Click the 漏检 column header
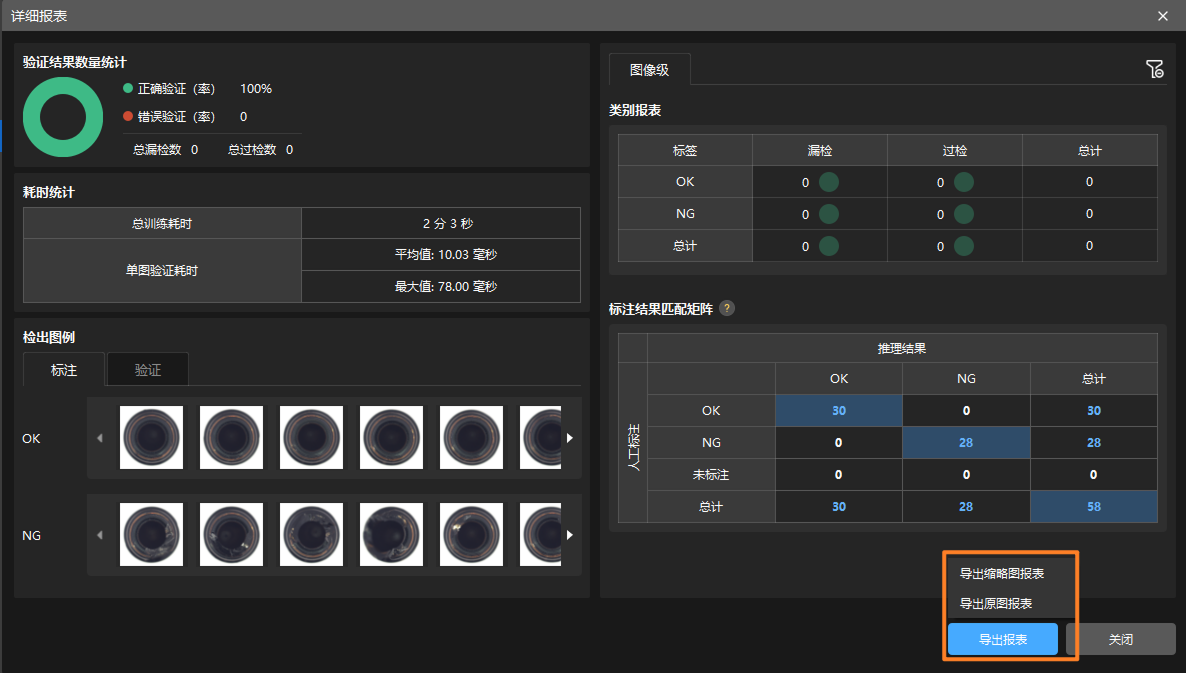Screen dimensions: 1186x673 [820, 150]
